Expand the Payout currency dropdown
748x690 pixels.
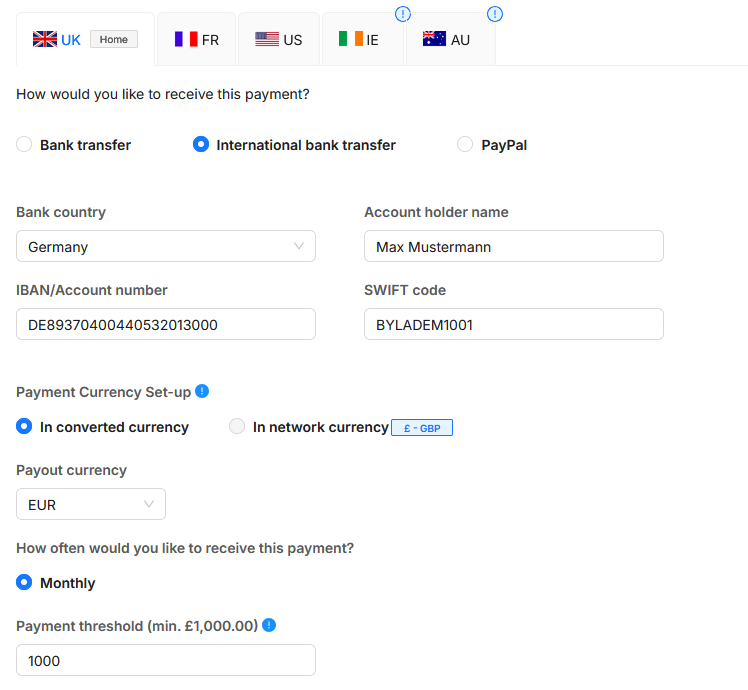[91, 505]
